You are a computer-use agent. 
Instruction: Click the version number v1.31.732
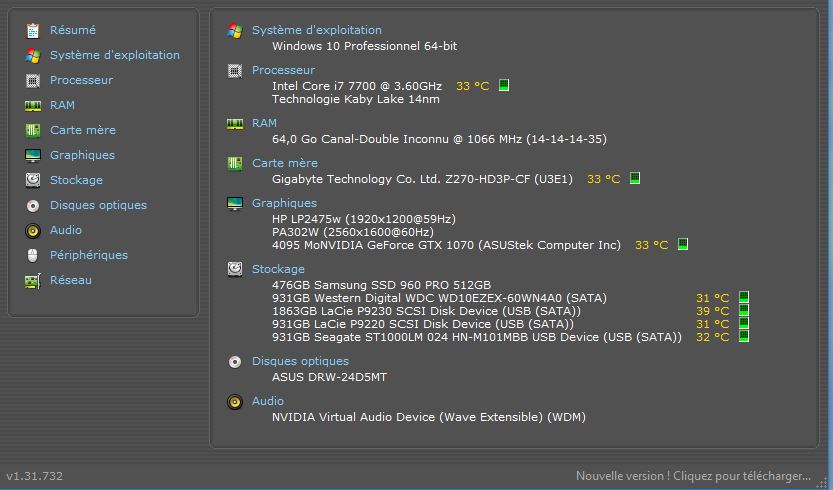(35, 476)
